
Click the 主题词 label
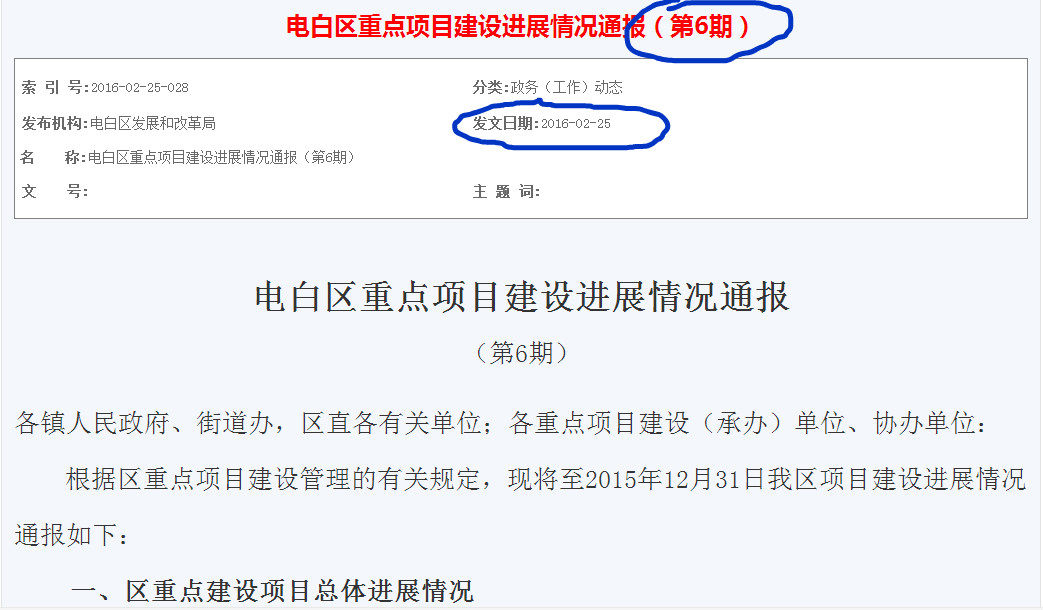pyautogui.click(x=506, y=192)
